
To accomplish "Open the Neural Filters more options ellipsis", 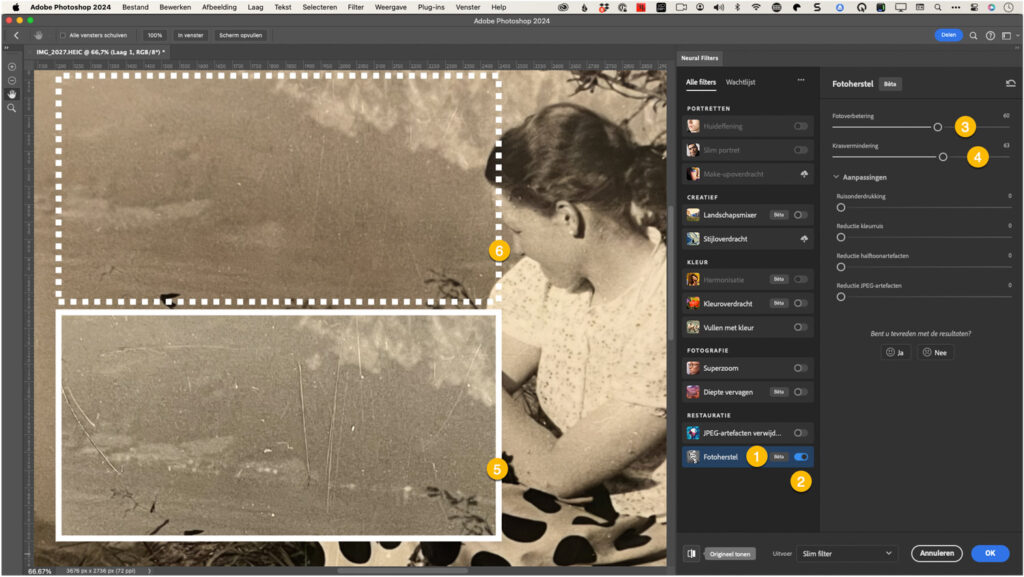I will click(801, 80).
